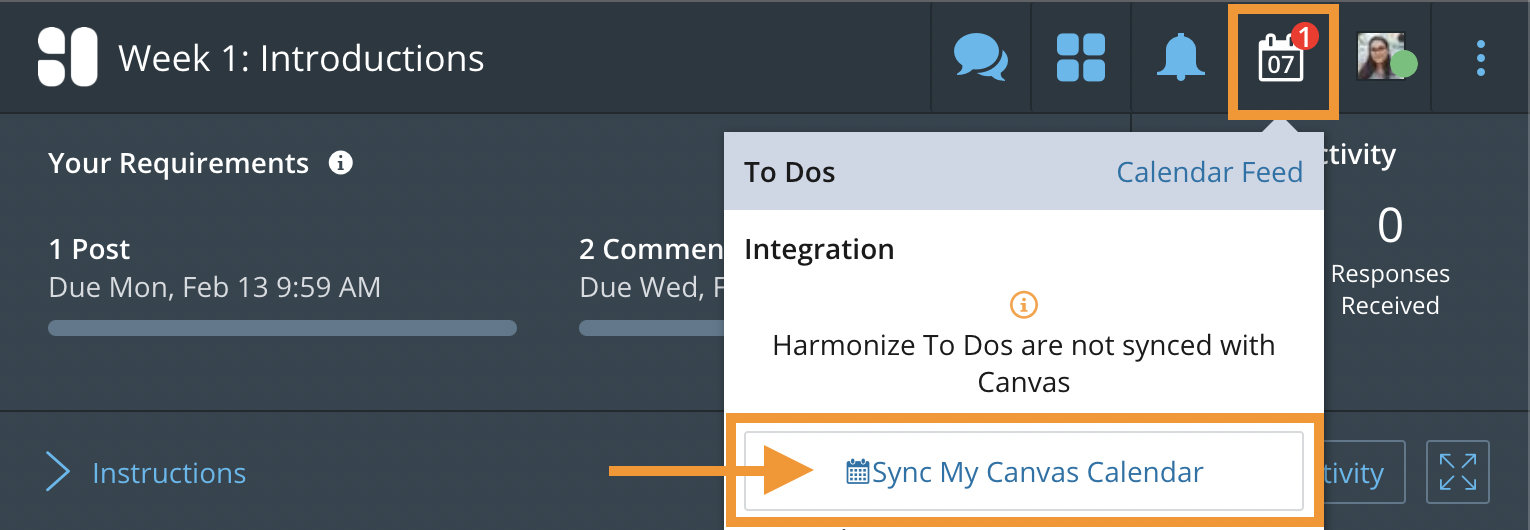Click the info icon beside Your Requirements
The width and height of the screenshot is (1530, 530).
[341, 162]
